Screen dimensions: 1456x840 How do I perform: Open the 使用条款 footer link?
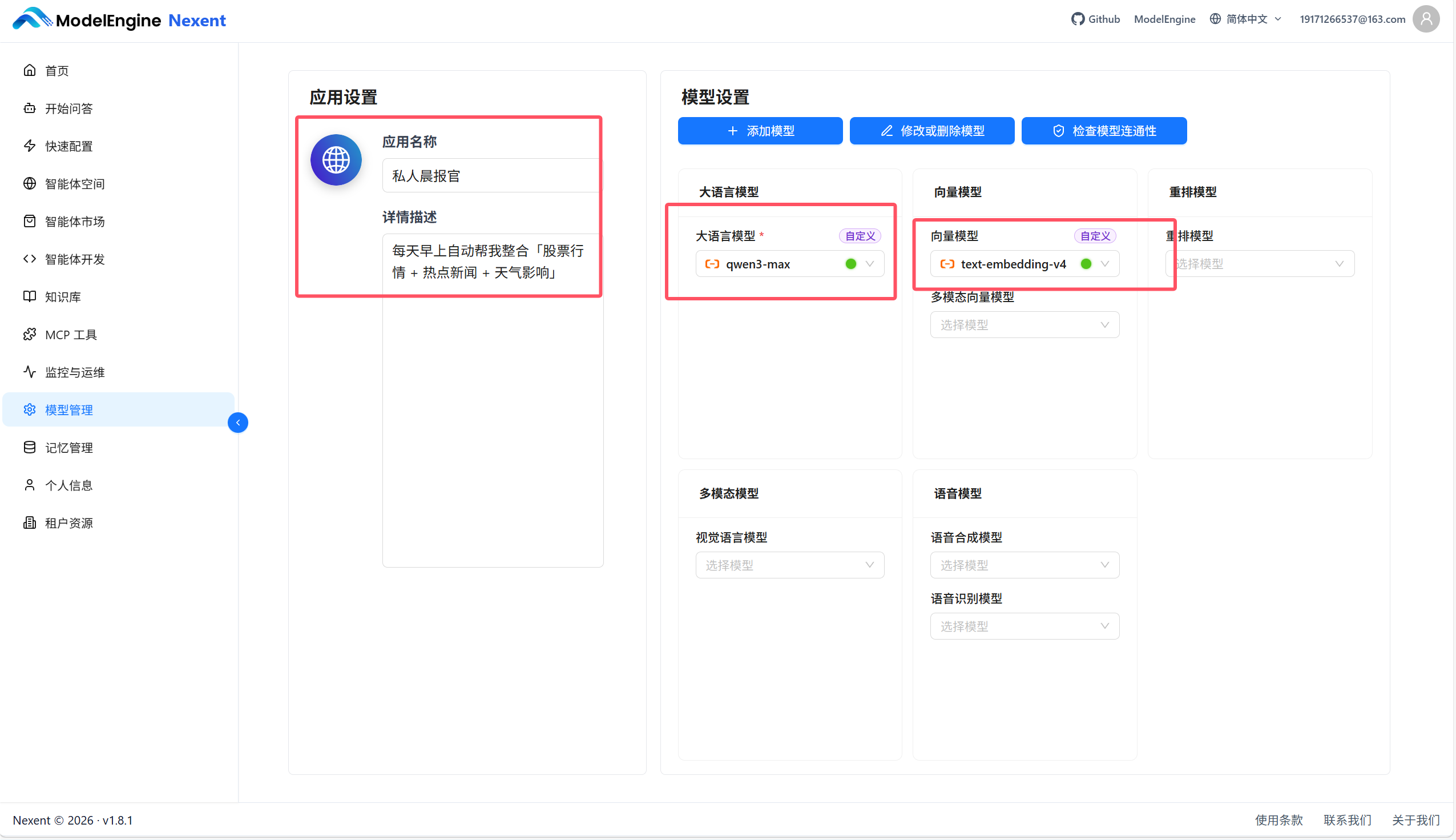tap(1278, 821)
